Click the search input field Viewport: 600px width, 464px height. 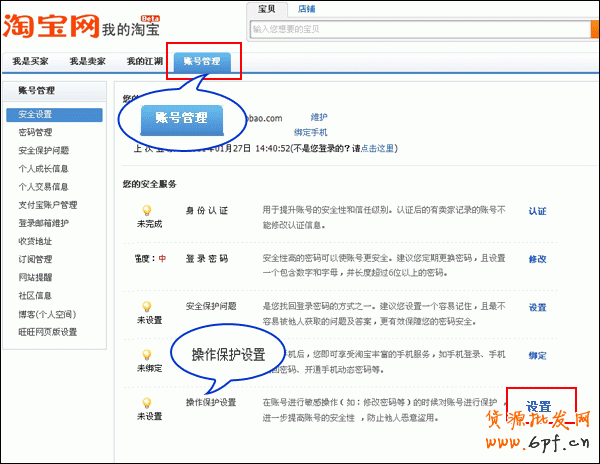pos(420,29)
